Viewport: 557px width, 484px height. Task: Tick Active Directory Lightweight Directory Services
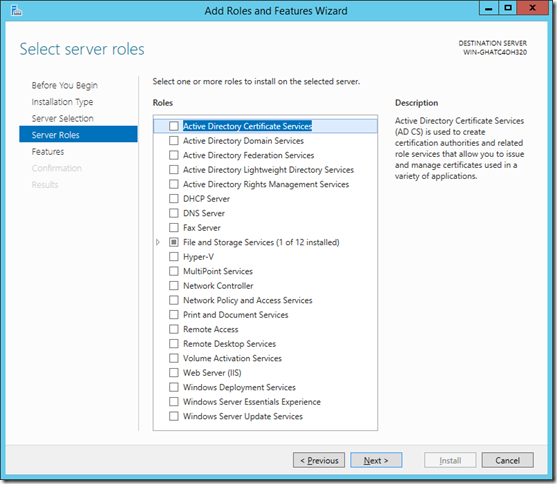click(x=174, y=170)
